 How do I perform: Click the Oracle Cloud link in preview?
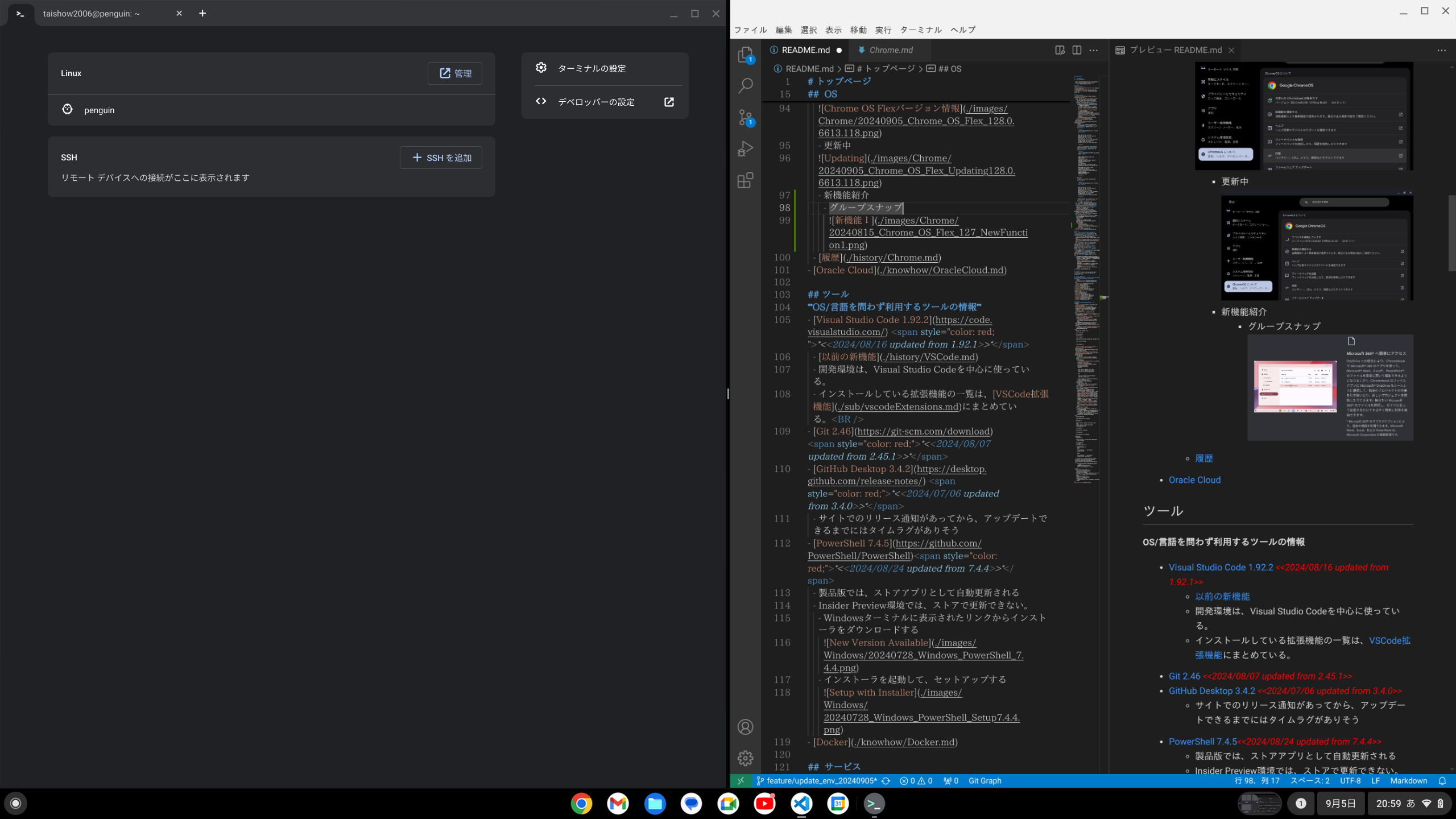(x=1194, y=480)
